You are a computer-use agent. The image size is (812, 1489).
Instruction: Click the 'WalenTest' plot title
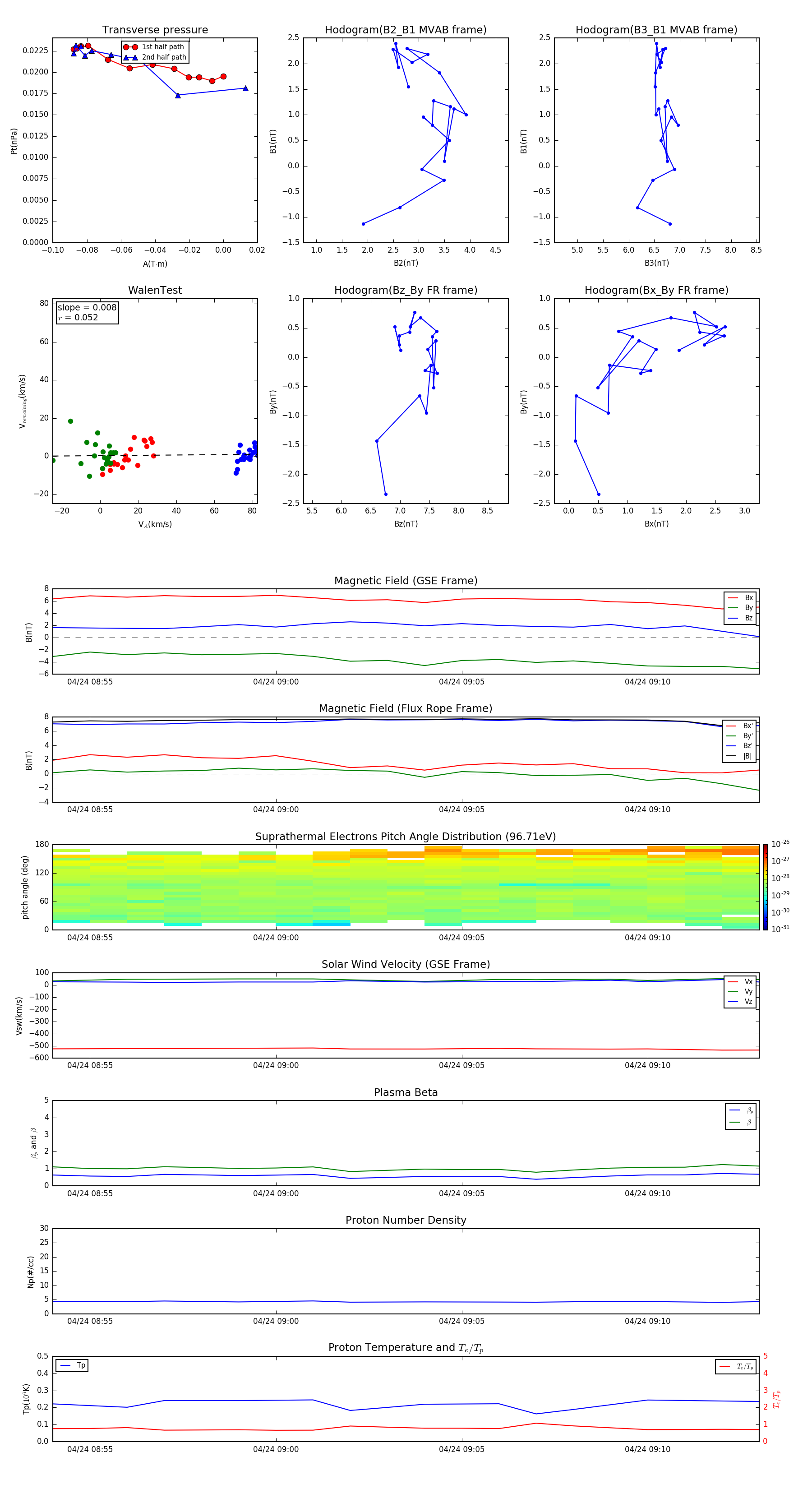(x=155, y=290)
